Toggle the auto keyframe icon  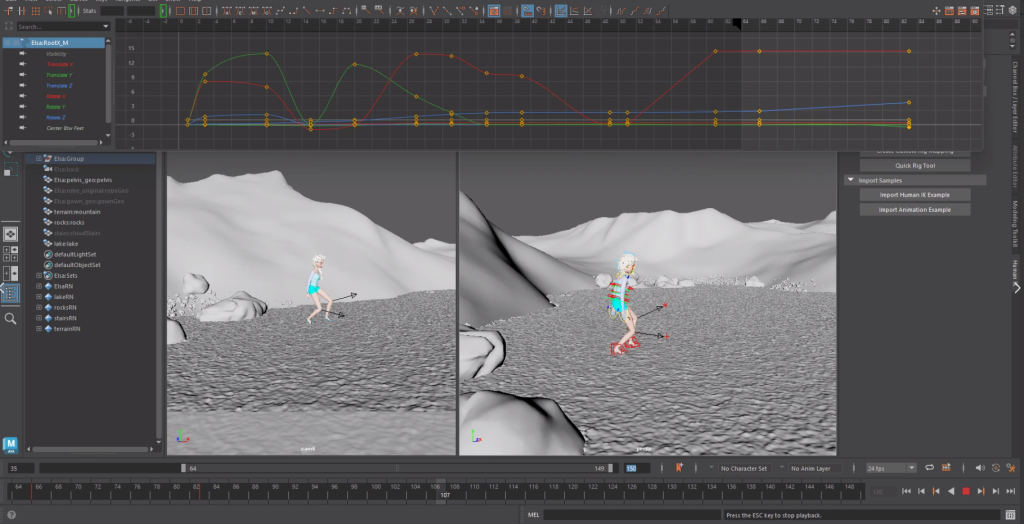pyautogui.click(x=995, y=468)
